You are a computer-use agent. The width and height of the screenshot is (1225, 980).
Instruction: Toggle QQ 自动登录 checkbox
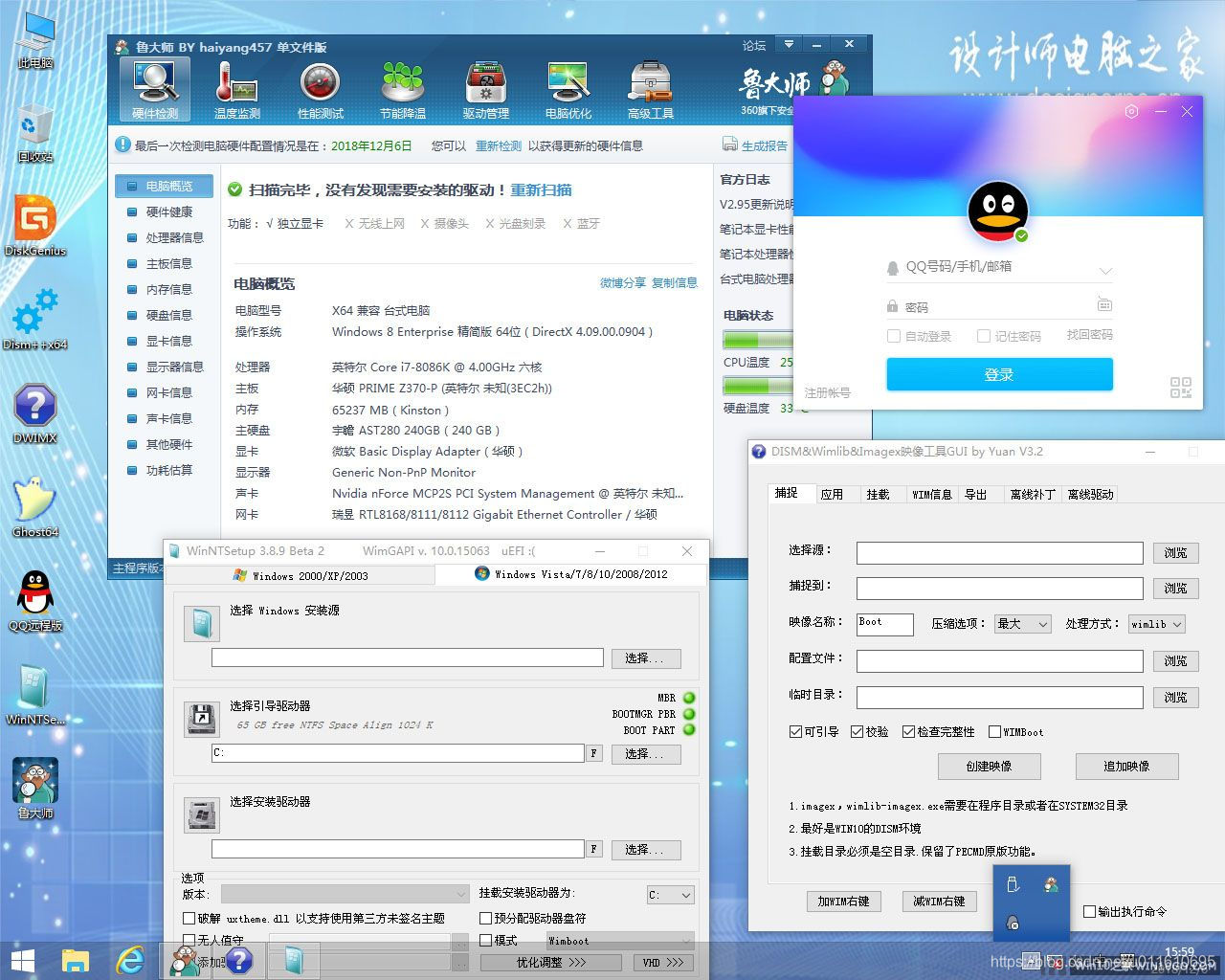[894, 336]
